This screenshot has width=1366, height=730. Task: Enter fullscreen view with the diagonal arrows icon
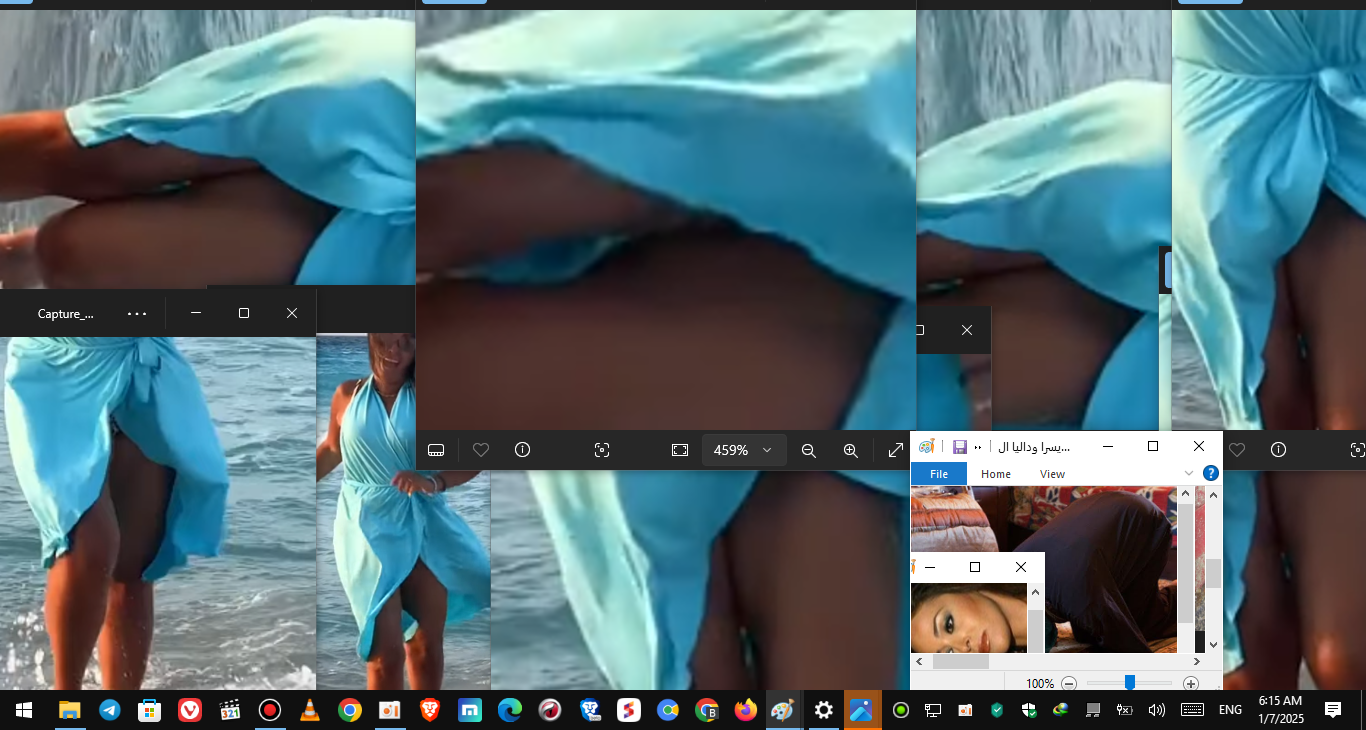(895, 450)
